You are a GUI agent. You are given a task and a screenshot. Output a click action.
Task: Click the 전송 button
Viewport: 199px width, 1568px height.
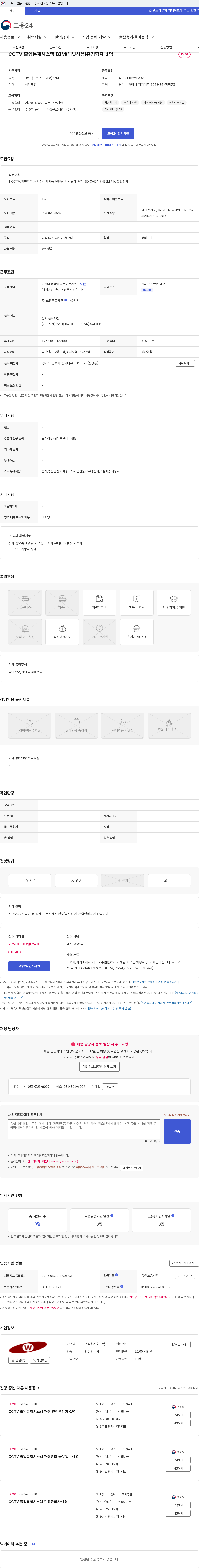point(177,1131)
